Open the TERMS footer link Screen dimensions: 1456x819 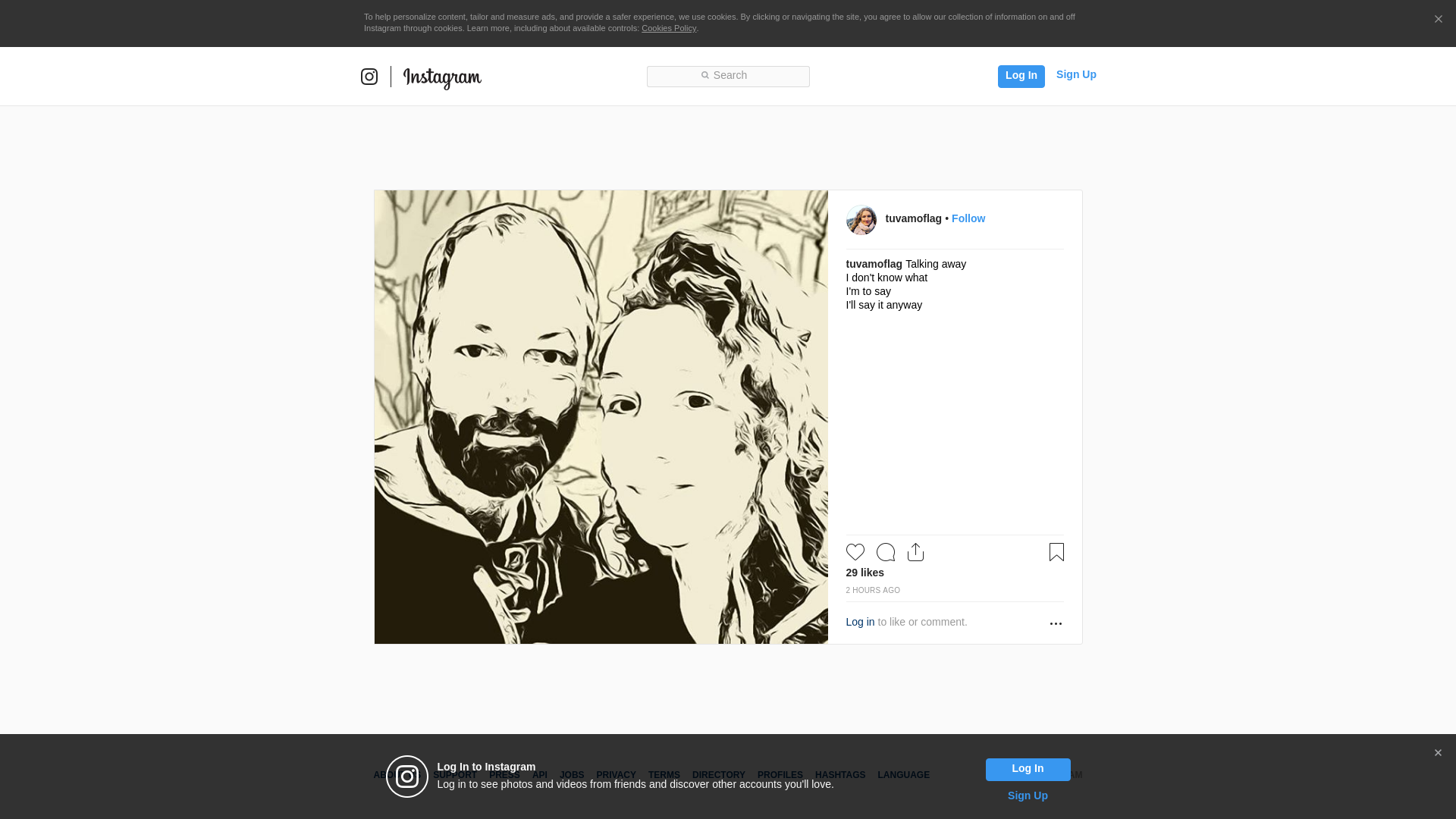click(664, 775)
